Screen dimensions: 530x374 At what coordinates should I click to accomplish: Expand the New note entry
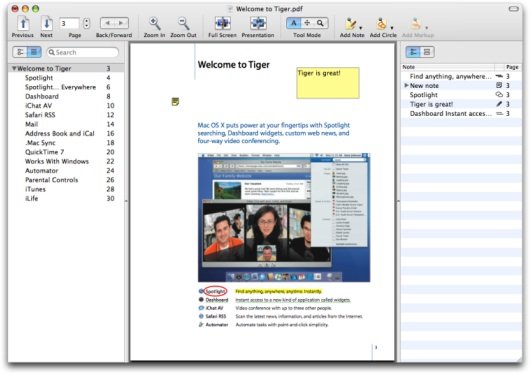406,86
